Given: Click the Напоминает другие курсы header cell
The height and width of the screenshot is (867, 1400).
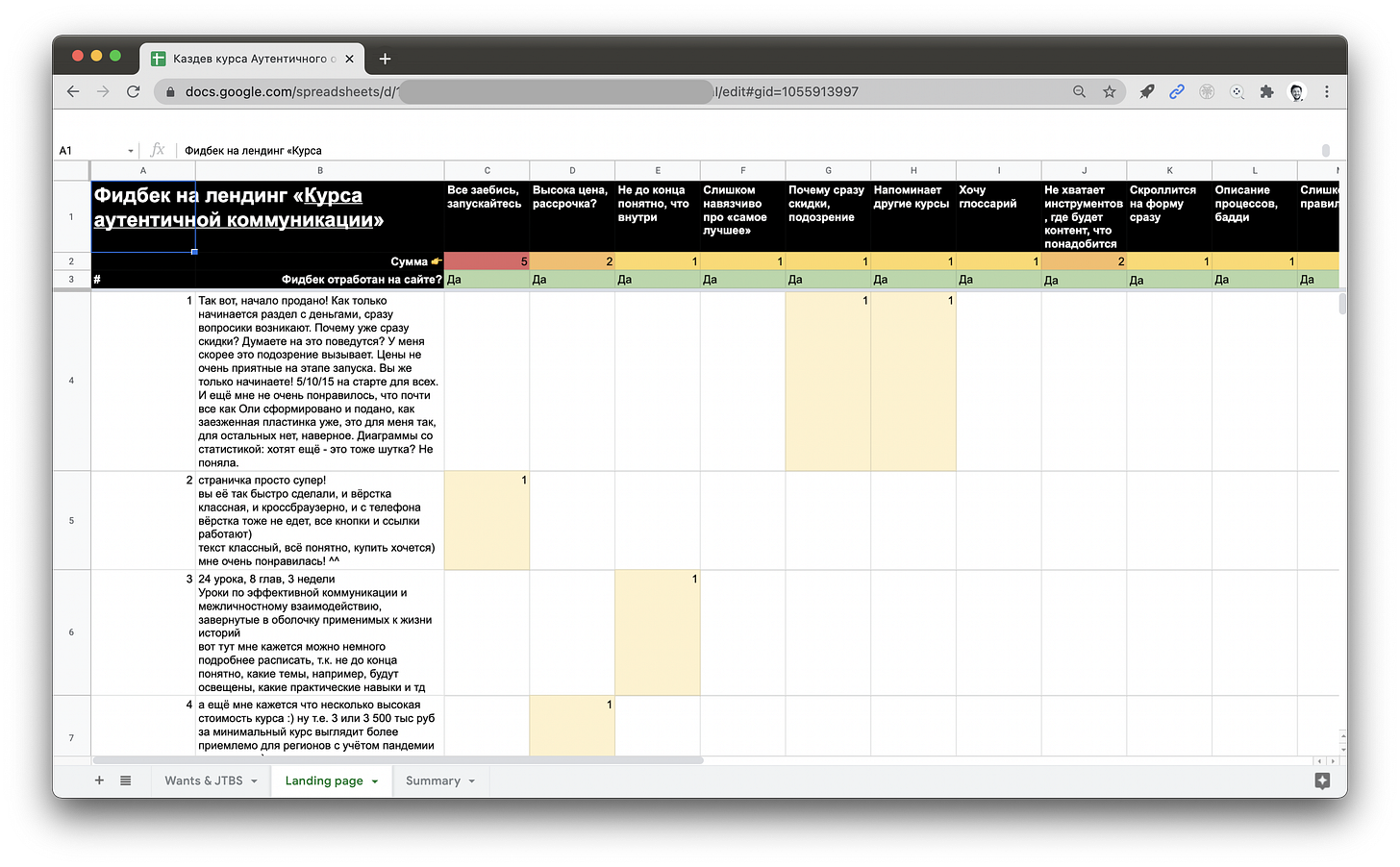Looking at the screenshot, I should [913, 216].
